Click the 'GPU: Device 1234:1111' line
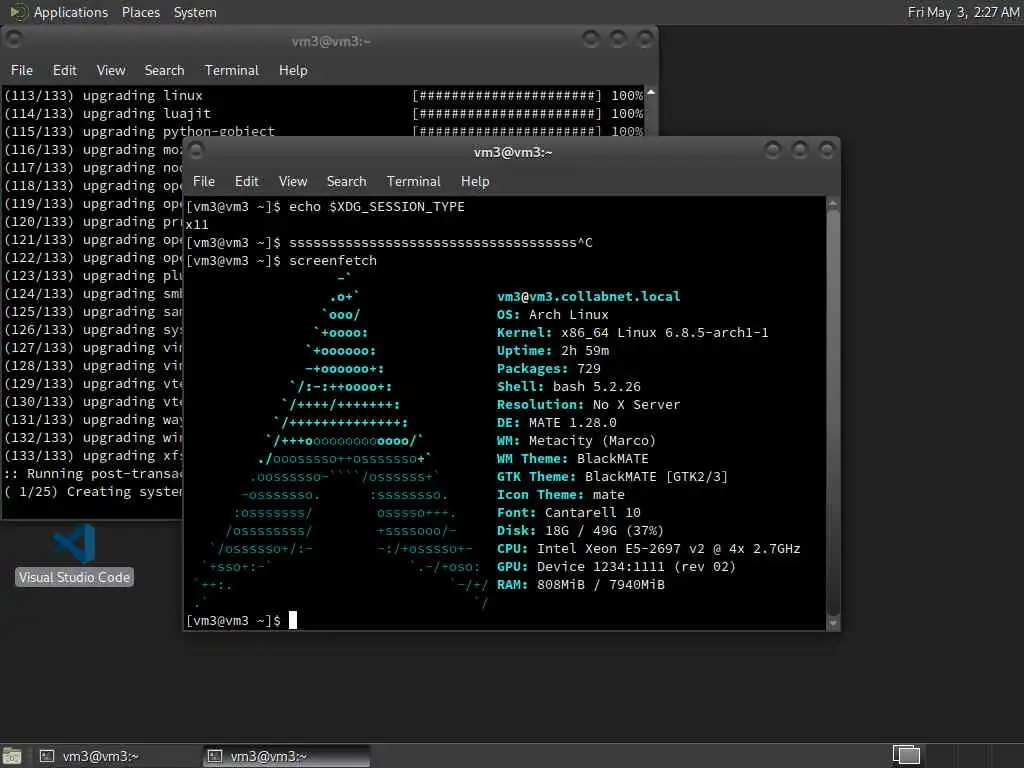 tap(616, 567)
